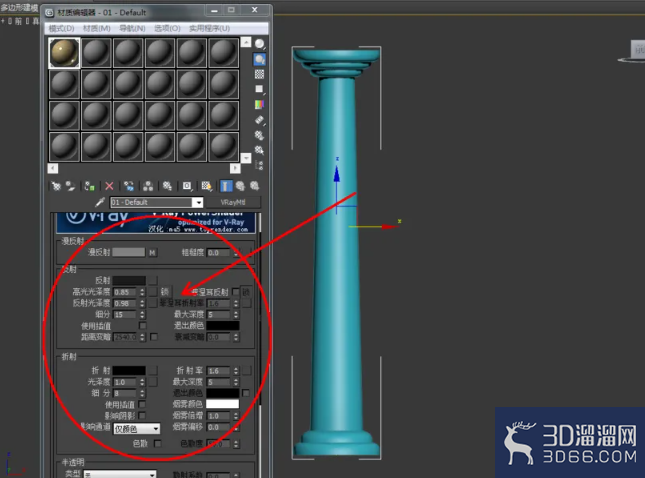645x478 pixels.
Task: Open the 模式(D) menu
Action: pos(61,28)
